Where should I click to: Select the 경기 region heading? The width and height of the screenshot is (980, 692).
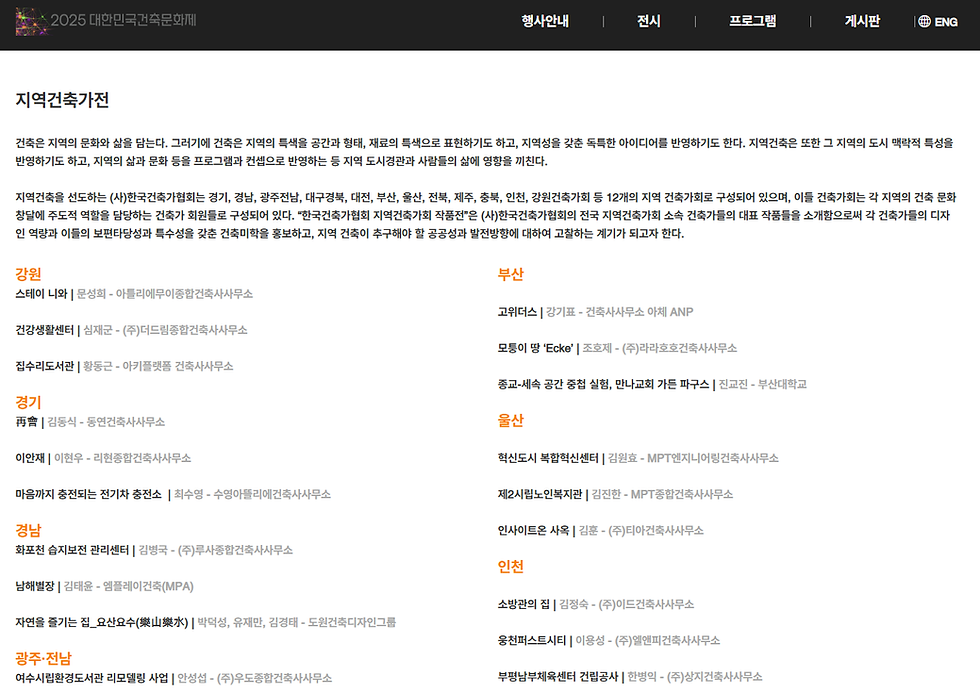(x=28, y=402)
